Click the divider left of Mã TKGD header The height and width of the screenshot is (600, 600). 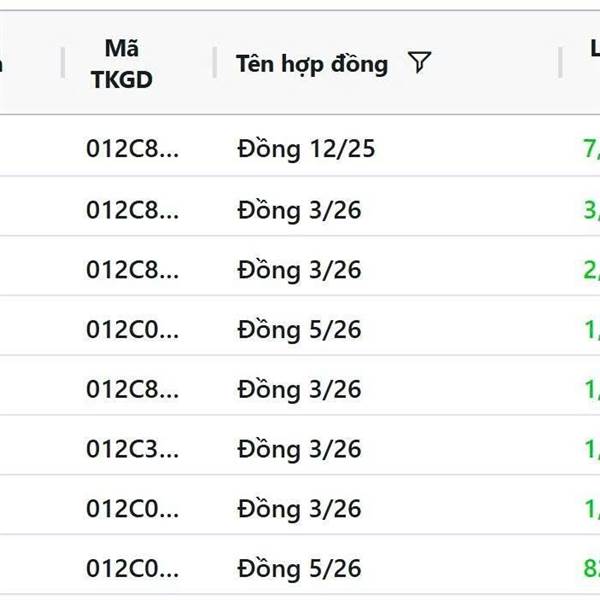[63, 63]
